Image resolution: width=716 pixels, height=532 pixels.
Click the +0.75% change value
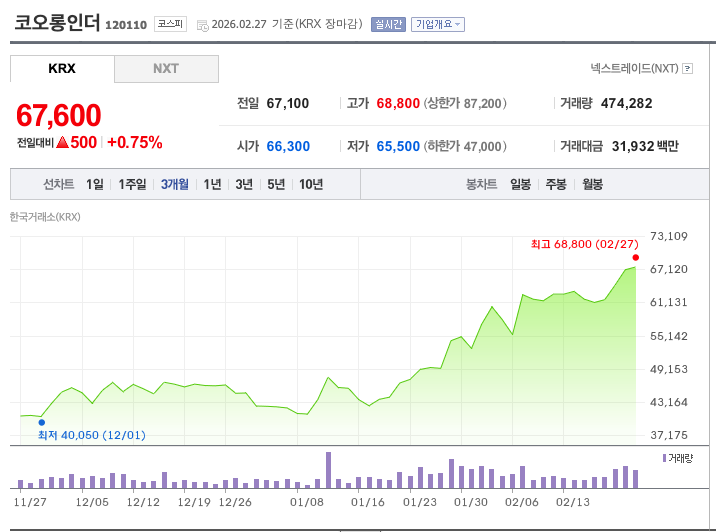[135, 142]
